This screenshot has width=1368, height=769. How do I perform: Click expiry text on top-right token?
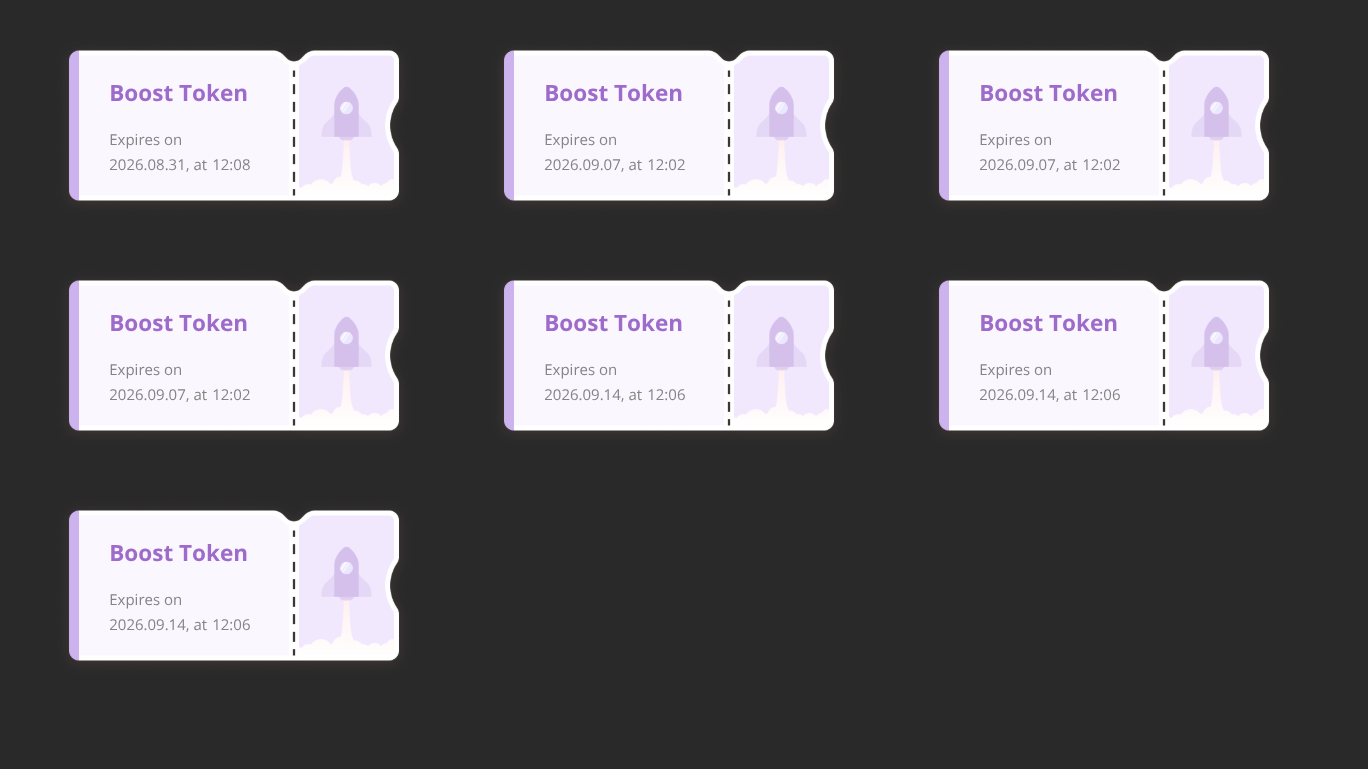(1050, 152)
